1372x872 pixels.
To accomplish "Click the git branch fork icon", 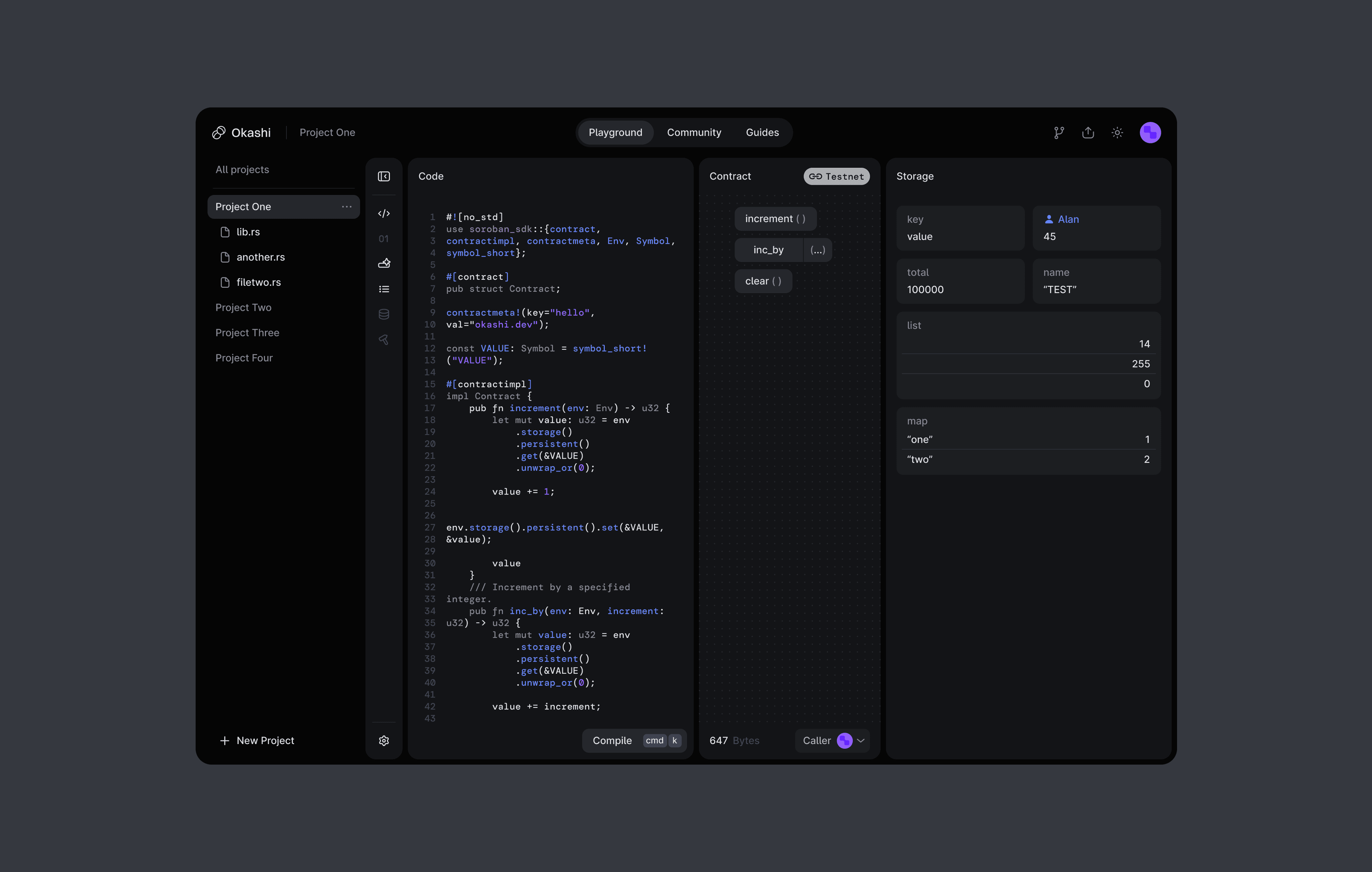I will point(1058,133).
